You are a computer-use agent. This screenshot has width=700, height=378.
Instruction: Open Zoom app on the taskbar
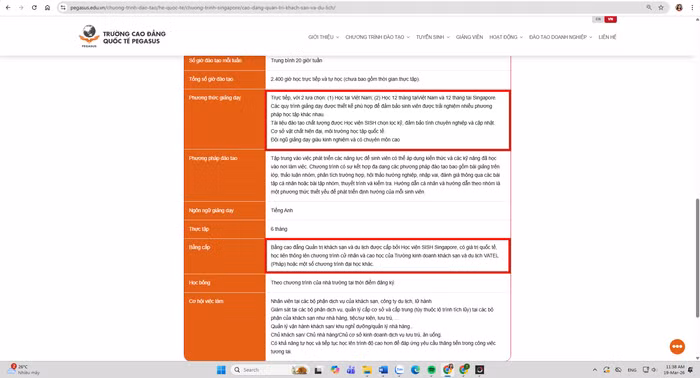[399, 370]
